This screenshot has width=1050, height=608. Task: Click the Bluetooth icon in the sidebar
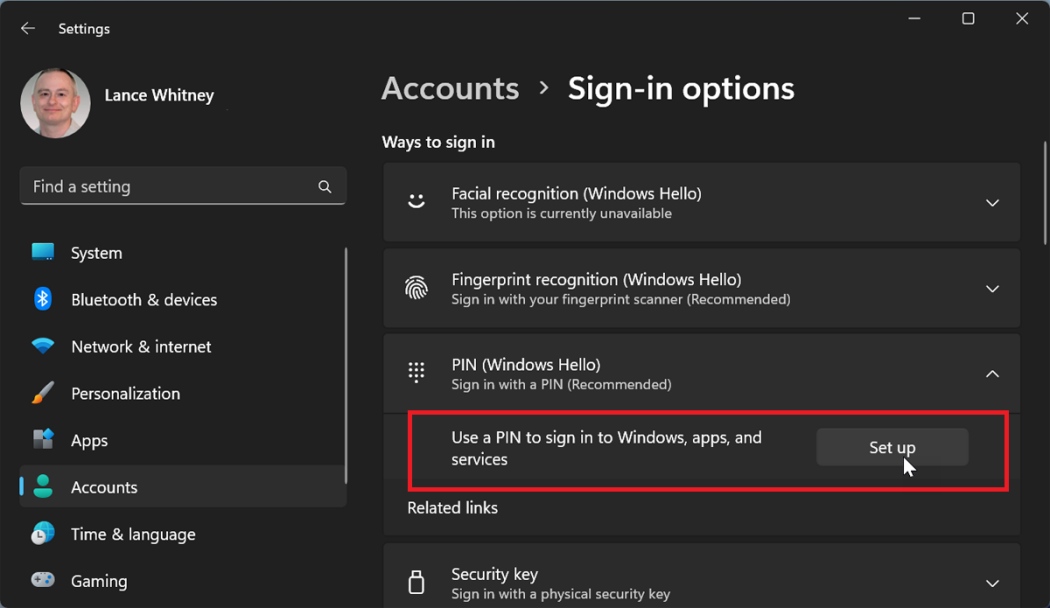pos(42,299)
